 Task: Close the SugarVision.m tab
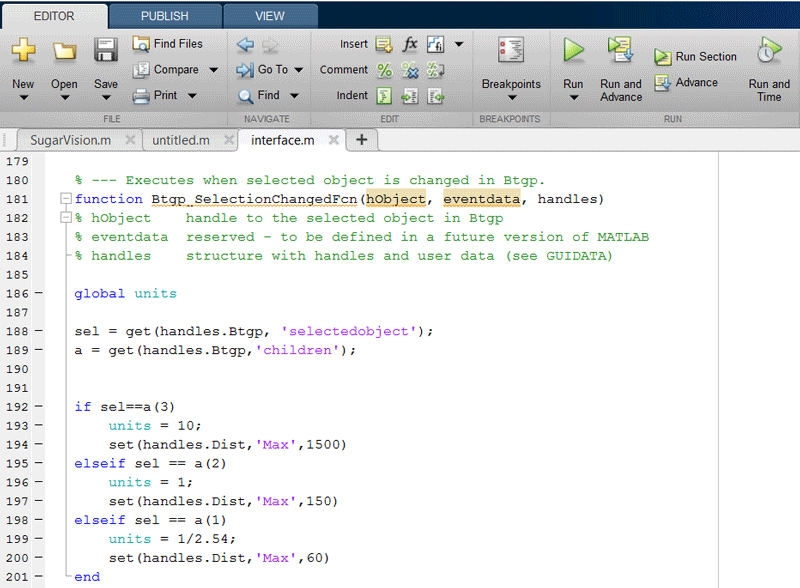(x=130, y=139)
